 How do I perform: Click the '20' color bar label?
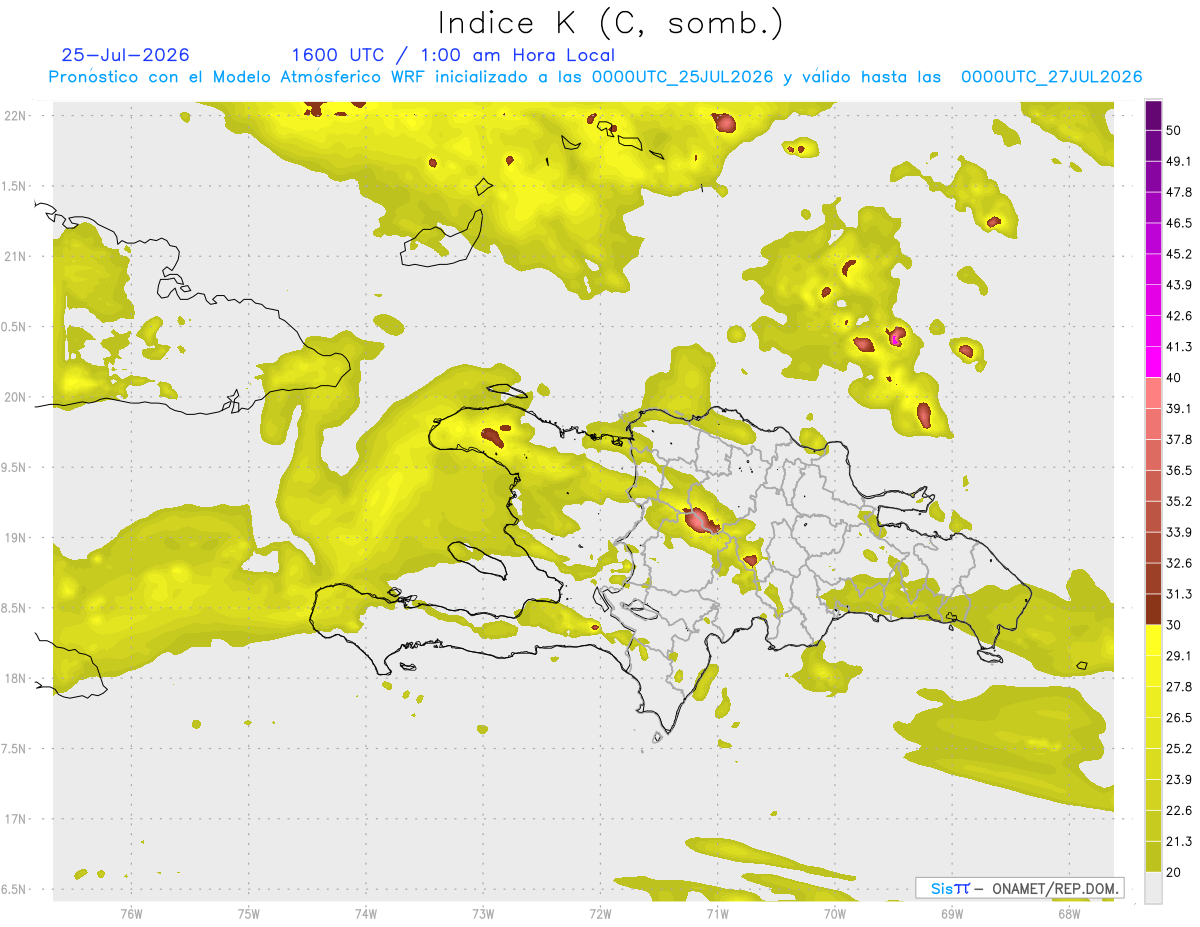pos(1174,872)
